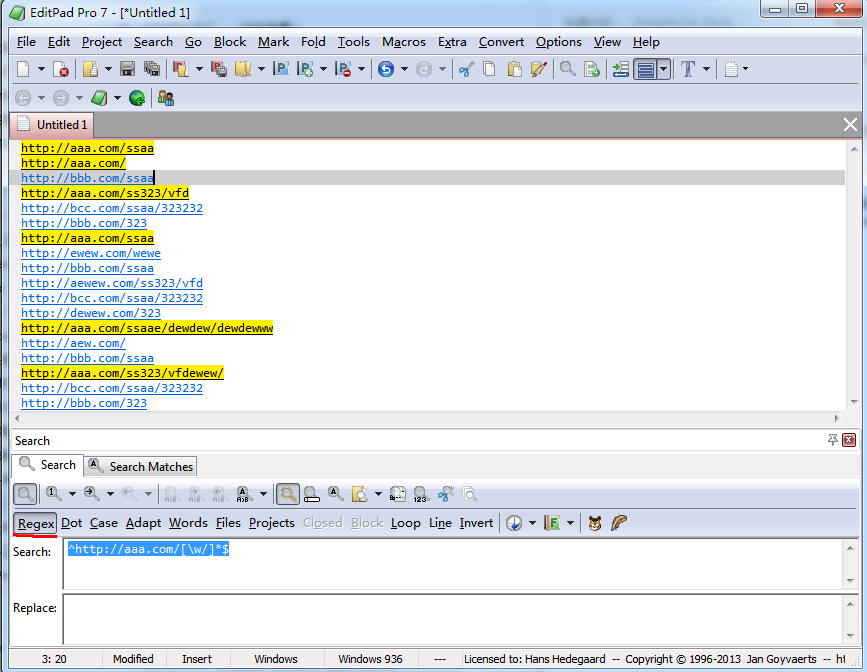Click the Count Matches magnifier 123 icon
This screenshot has width=867, height=672.
(x=421, y=493)
